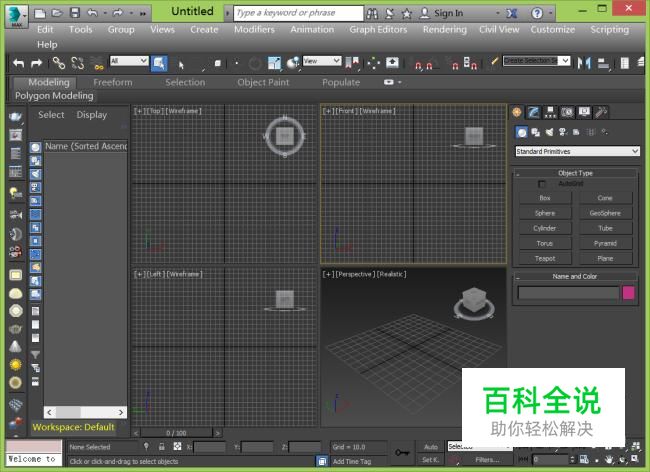This screenshot has height=472, width=650.
Task: Click the 3ds Max application logo button
Action: (15, 14)
